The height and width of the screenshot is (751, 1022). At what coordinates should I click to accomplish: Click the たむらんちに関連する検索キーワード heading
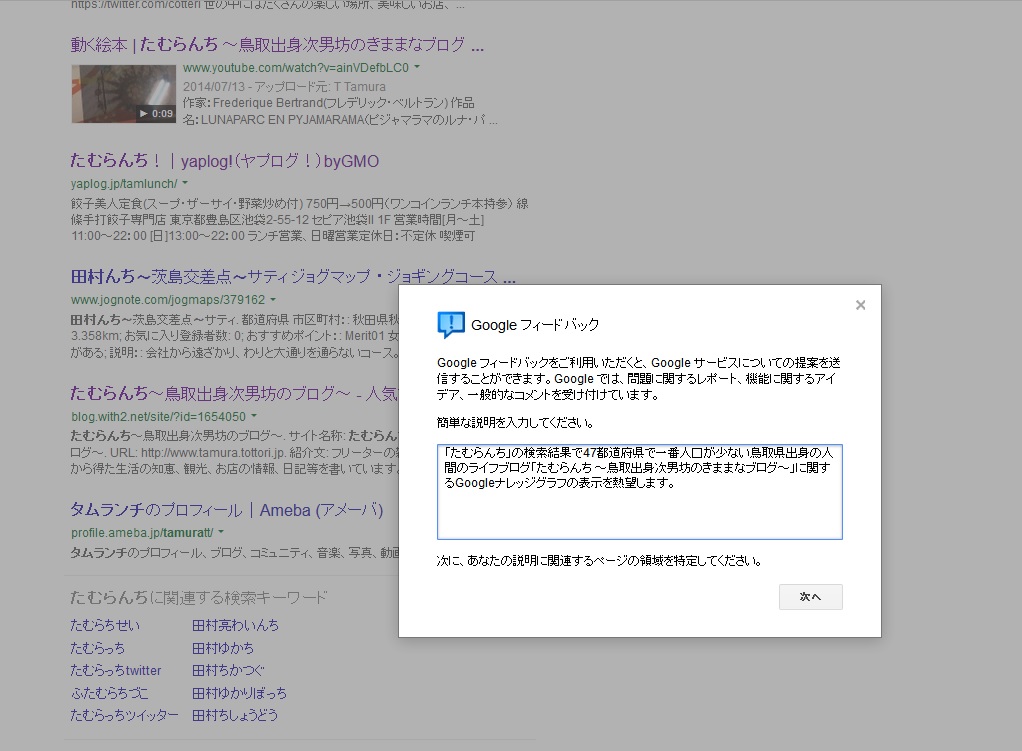[x=199, y=597]
